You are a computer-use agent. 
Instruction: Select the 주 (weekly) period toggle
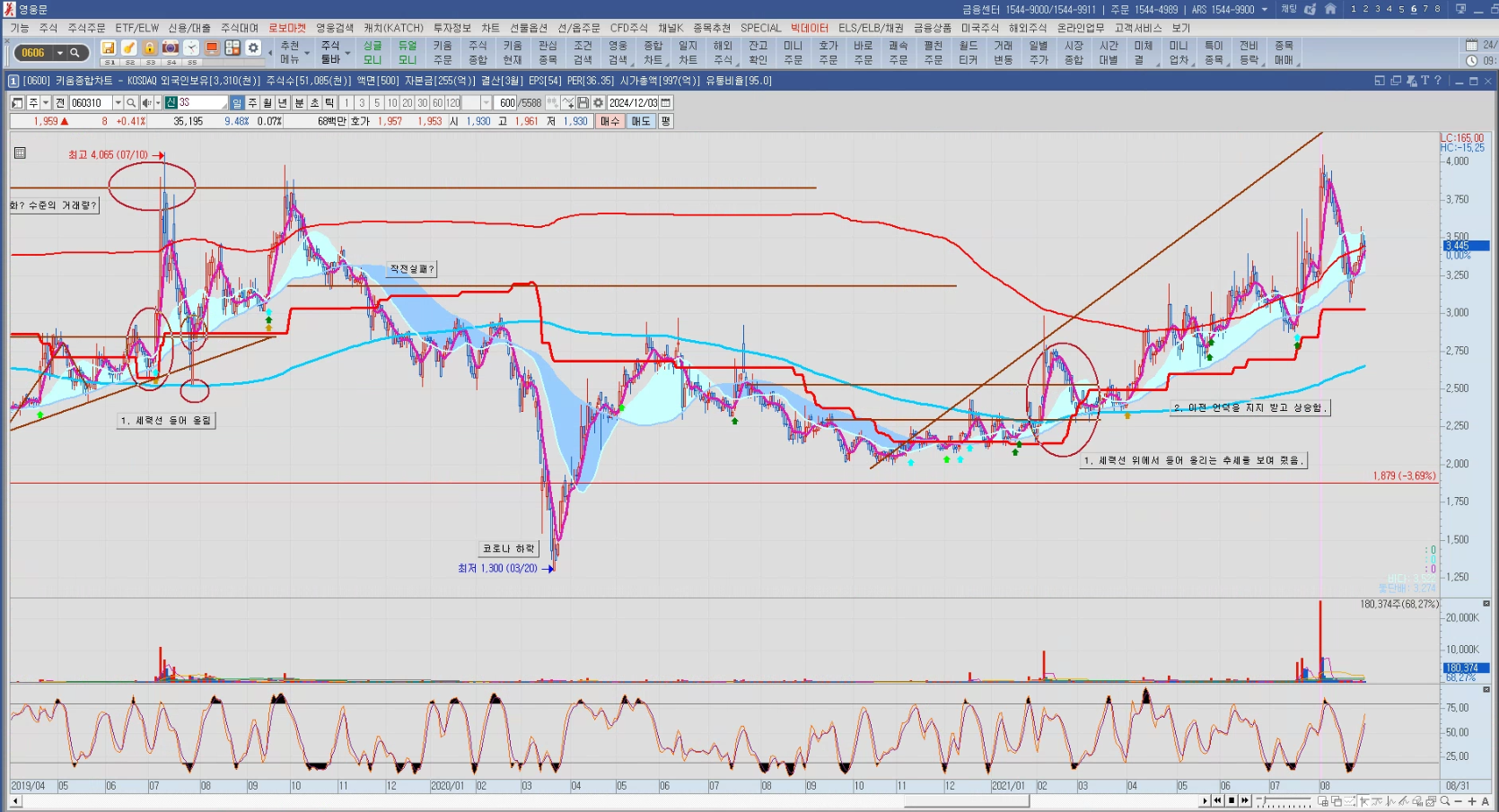coord(252,103)
